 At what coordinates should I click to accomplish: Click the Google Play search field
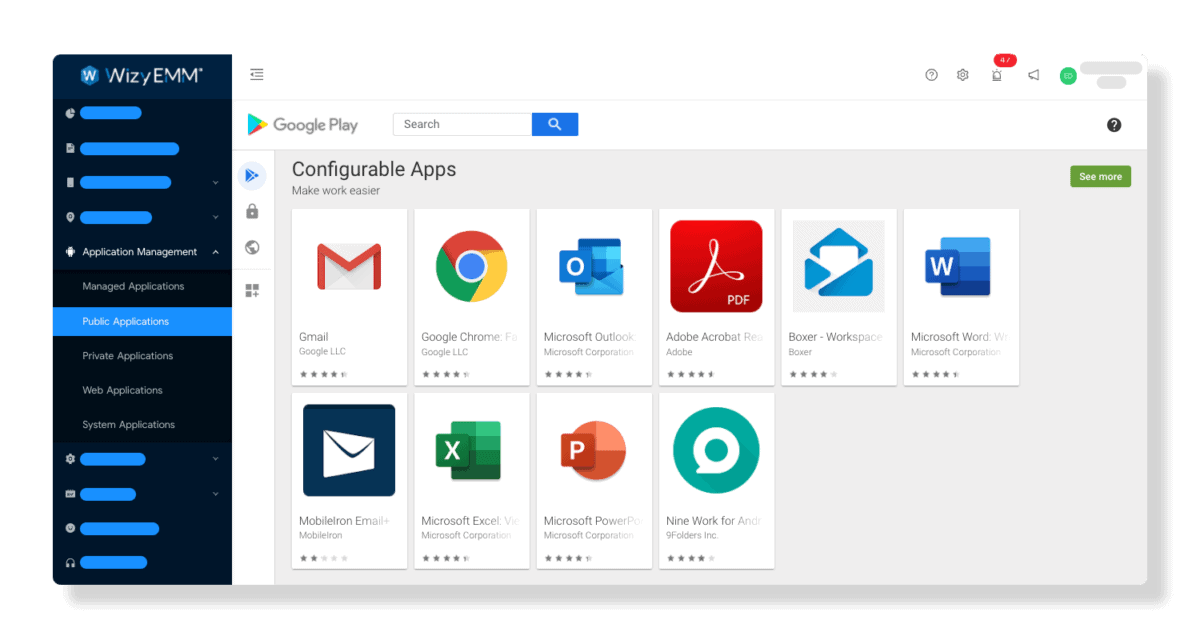(463, 123)
